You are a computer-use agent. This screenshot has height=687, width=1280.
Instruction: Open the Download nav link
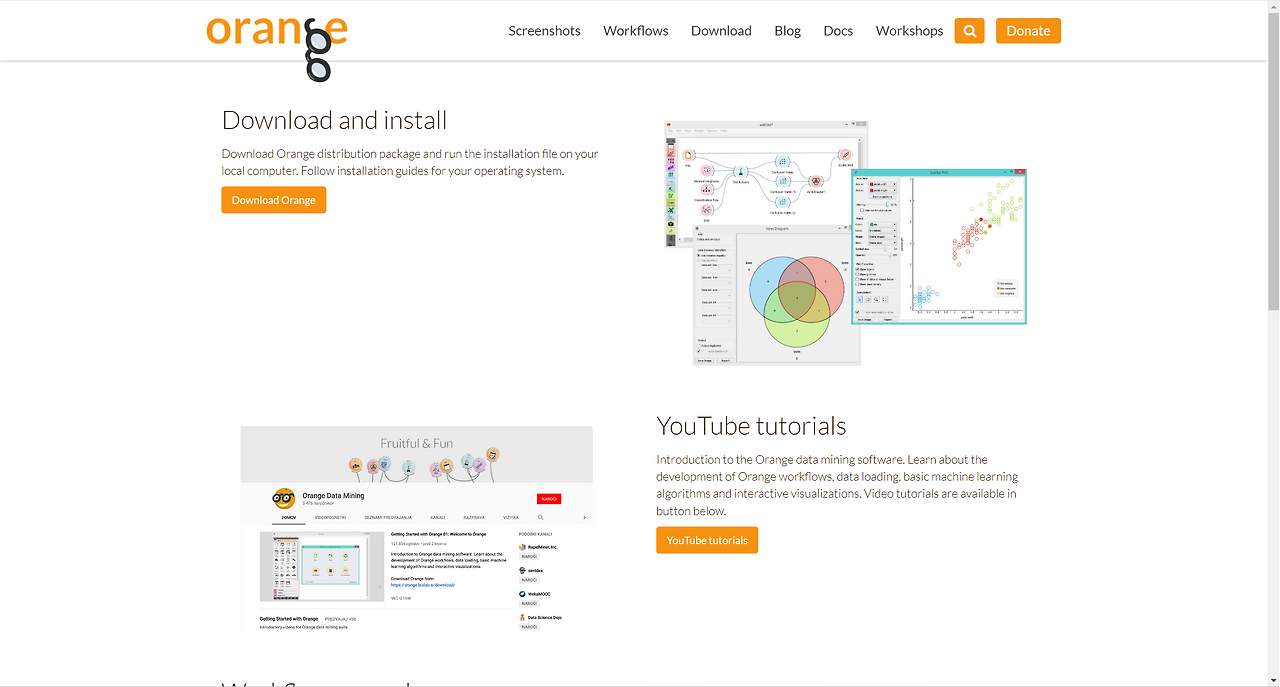pos(721,31)
